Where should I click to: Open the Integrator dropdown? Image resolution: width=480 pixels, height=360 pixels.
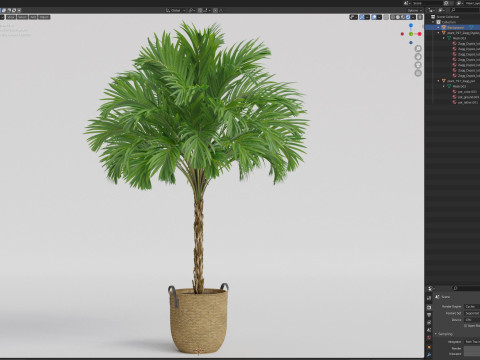(x=472, y=342)
